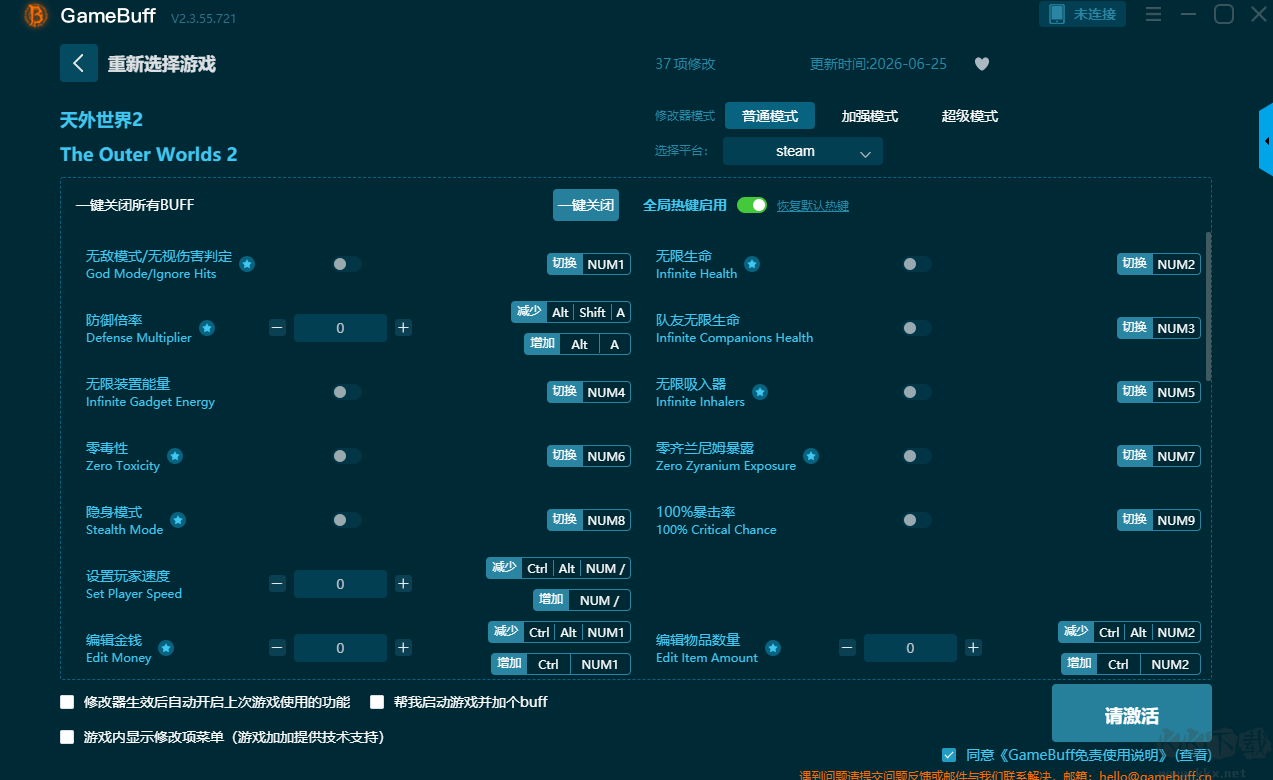Click the phone connection status icon
This screenshot has height=780, width=1273.
click(x=1056, y=14)
